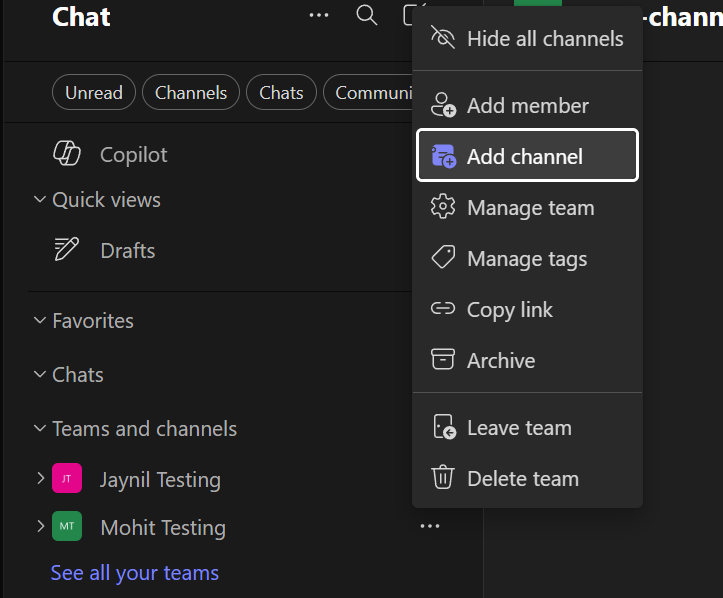Open See all your teams link

coord(135,573)
